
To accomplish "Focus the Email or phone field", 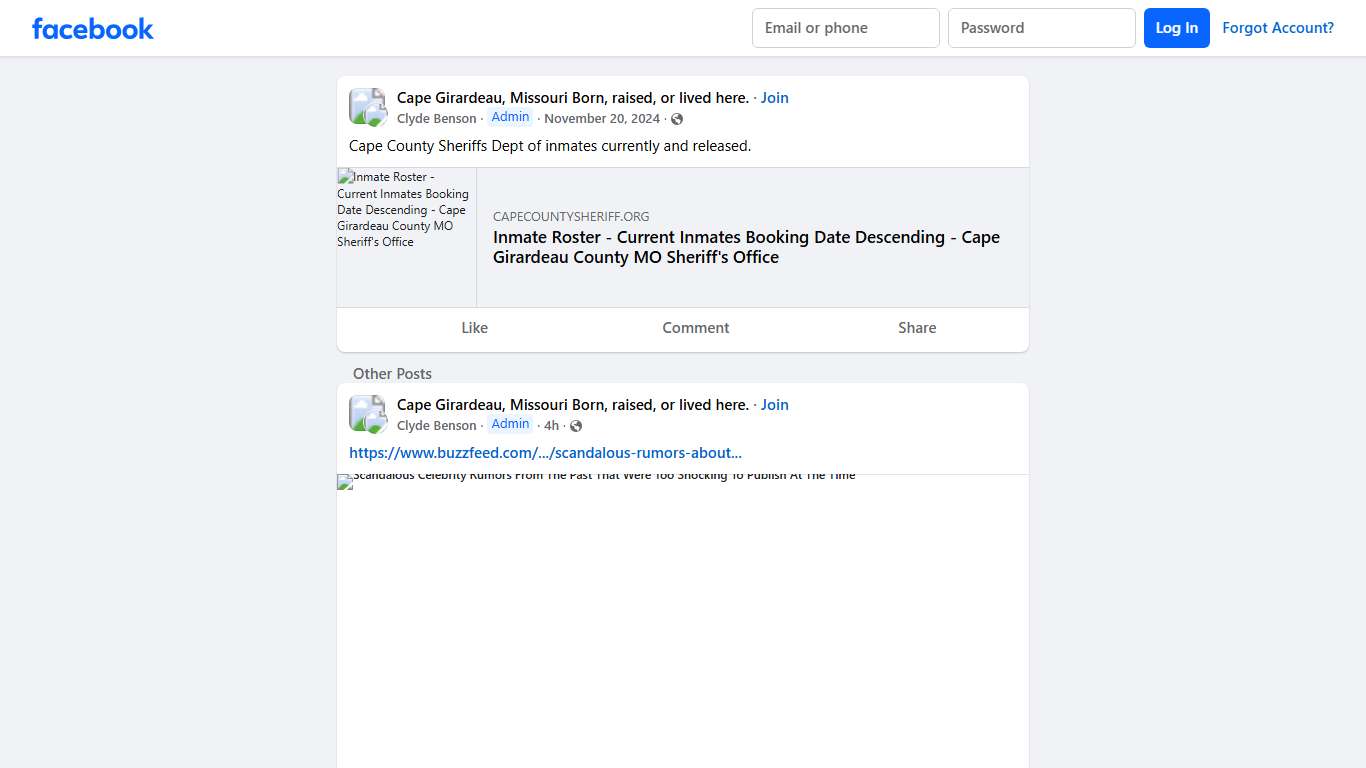I will click(x=845, y=28).
